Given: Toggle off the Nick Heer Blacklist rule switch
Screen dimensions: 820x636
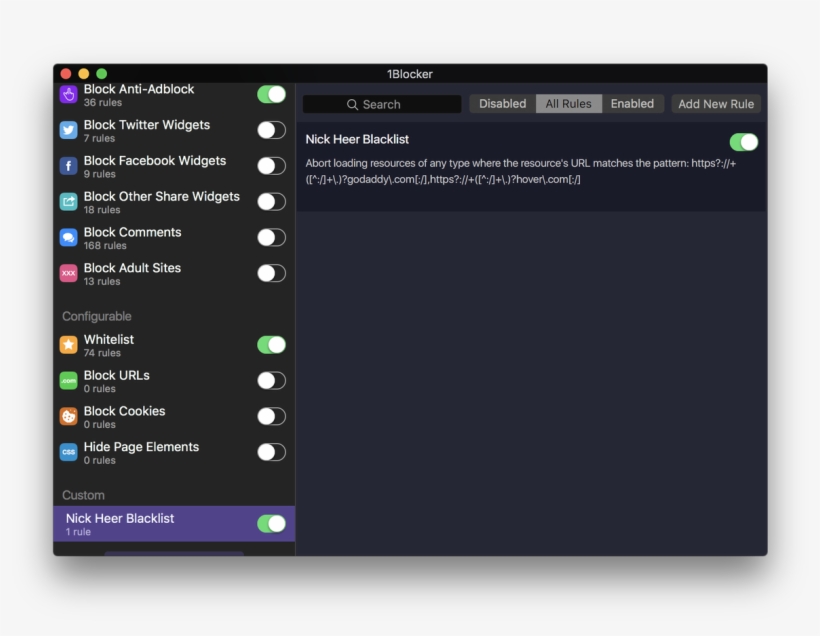Looking at the screenshot, I should click(x=744, y=142).
